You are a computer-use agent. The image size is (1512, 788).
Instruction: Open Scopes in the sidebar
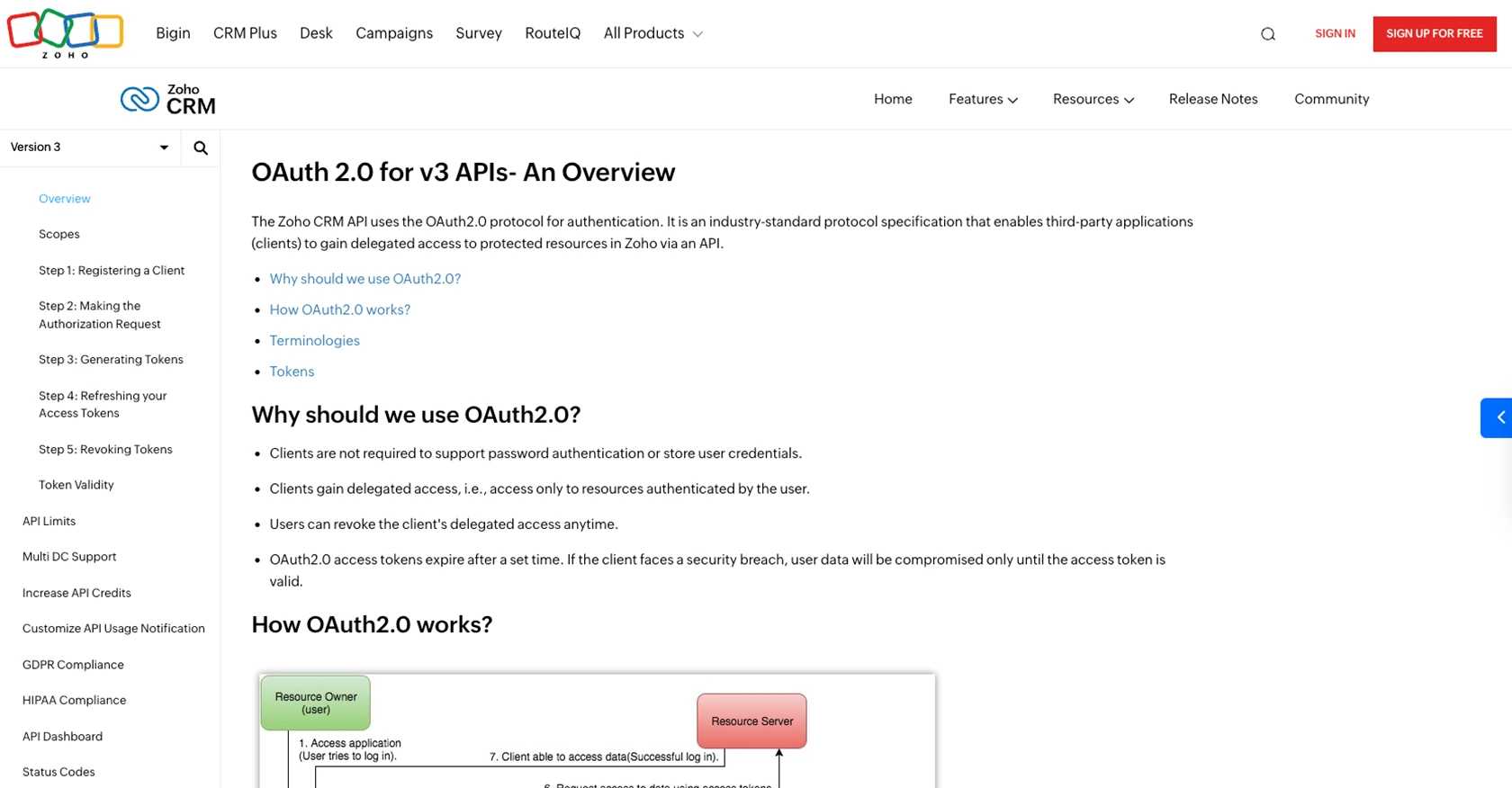59,234
